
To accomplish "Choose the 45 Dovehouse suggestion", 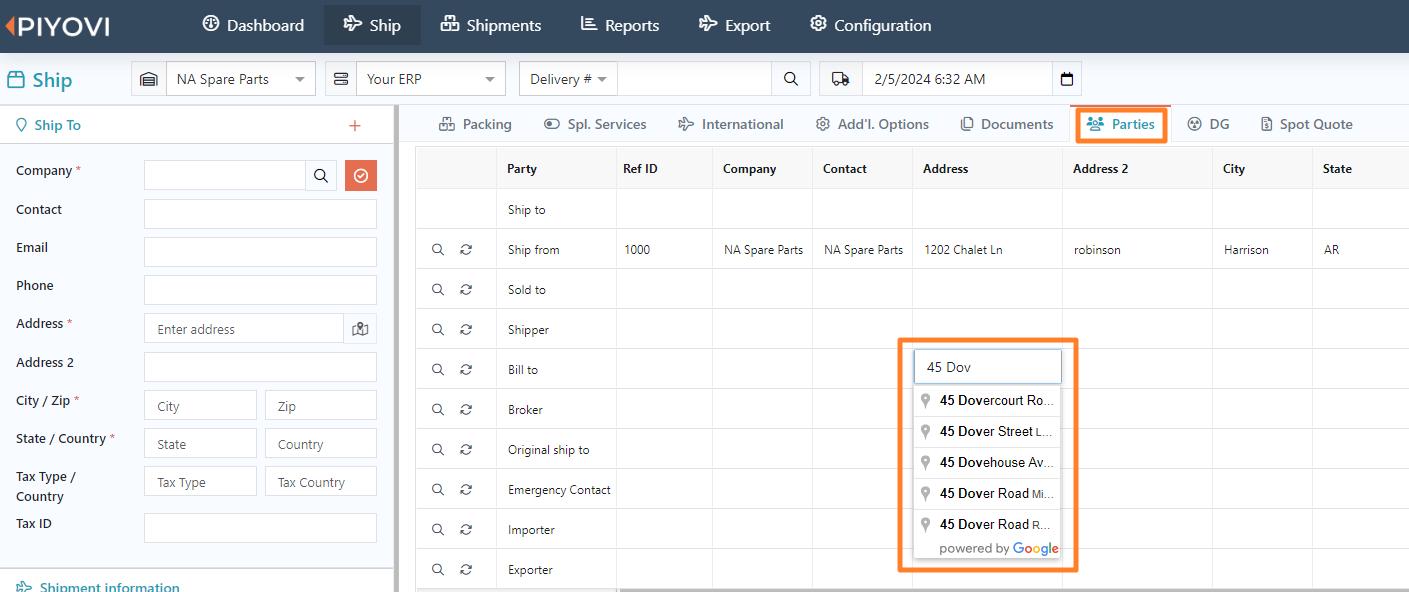I will 987,462.
